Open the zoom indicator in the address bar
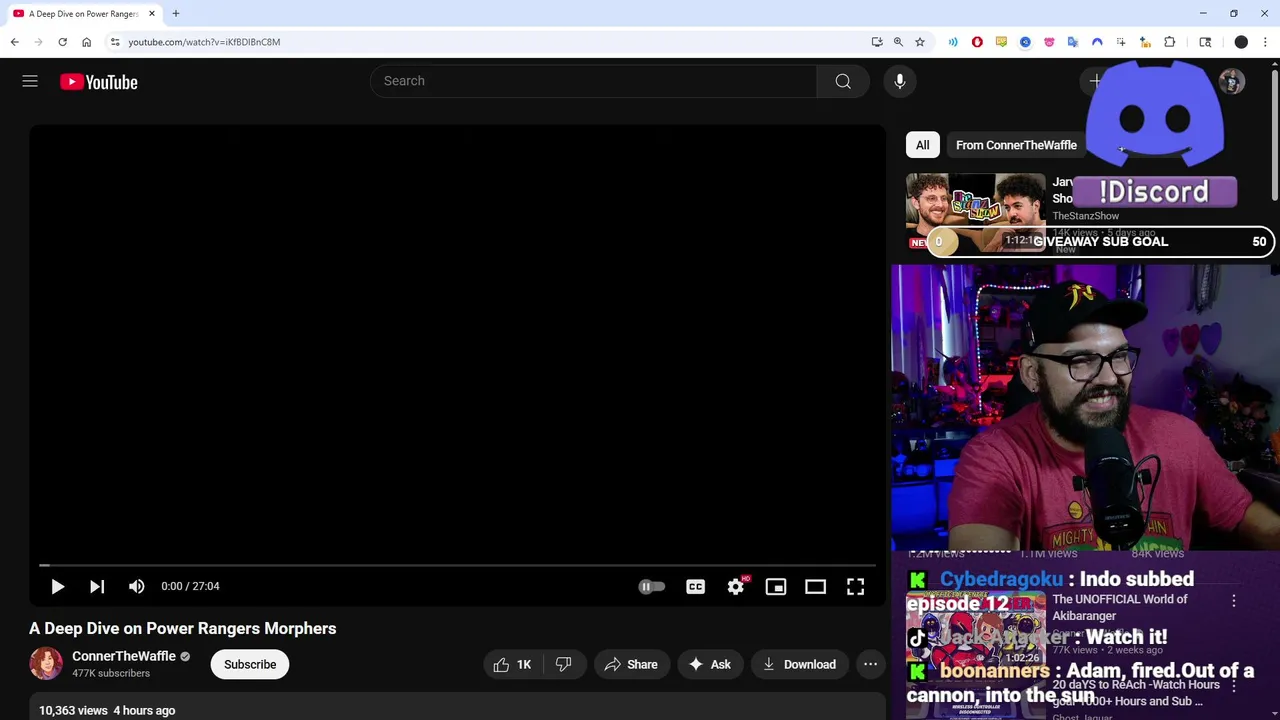Screen dimensions: 1280x720 [x=898, y=42]
